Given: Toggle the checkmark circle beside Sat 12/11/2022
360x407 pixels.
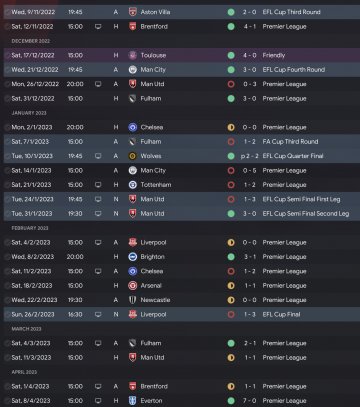Looking at the screenshot, I should click(7, 26).
